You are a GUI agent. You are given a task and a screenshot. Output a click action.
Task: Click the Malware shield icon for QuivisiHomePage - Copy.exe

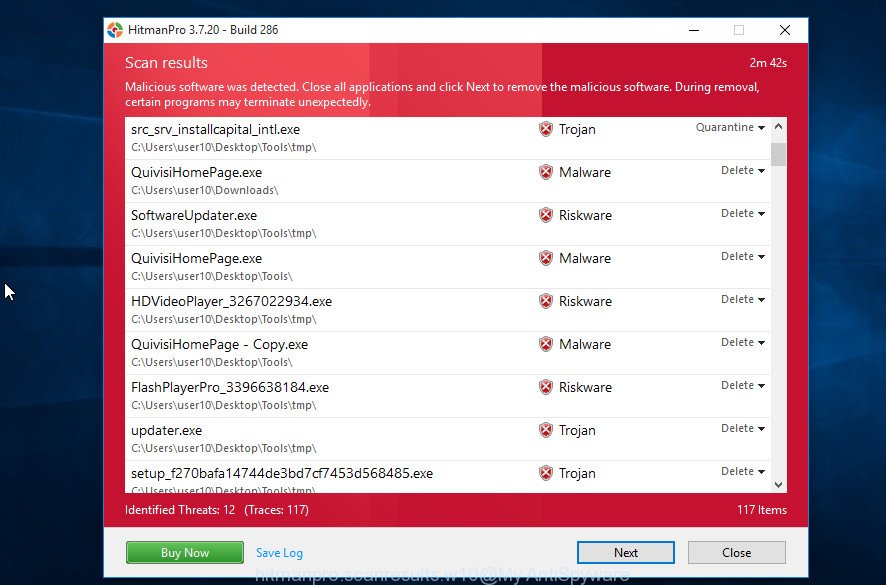(545, 344)
